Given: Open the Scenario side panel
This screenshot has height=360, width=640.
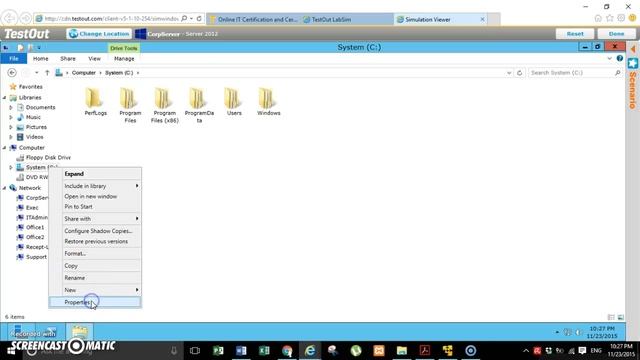Looking at the screenshot, I should pyautogui.click(x=633, y=84).
